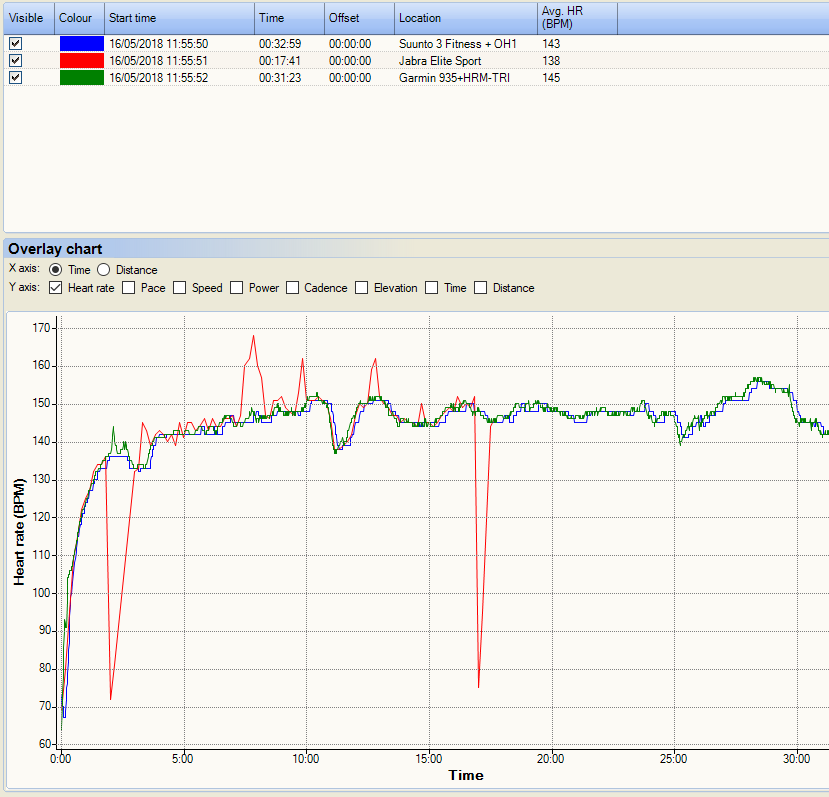Uncheck the Heart rate Y axis checkbox
Screen dimensions: 829x797
click(x=56, y=288)
